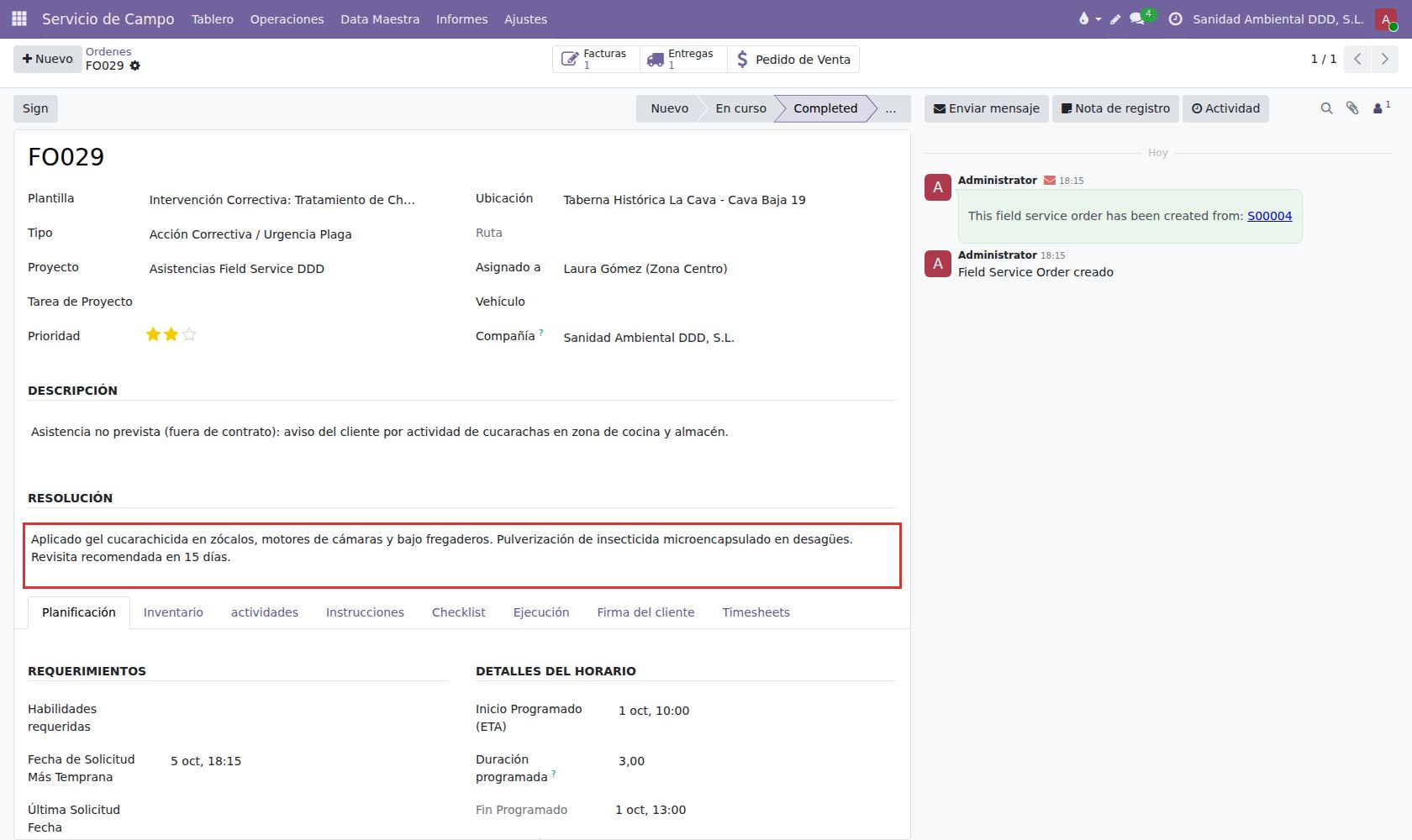Edit the Fecha de Solicitud Más Temprana field
This screenshot has height=840, width=1412.
308,761
